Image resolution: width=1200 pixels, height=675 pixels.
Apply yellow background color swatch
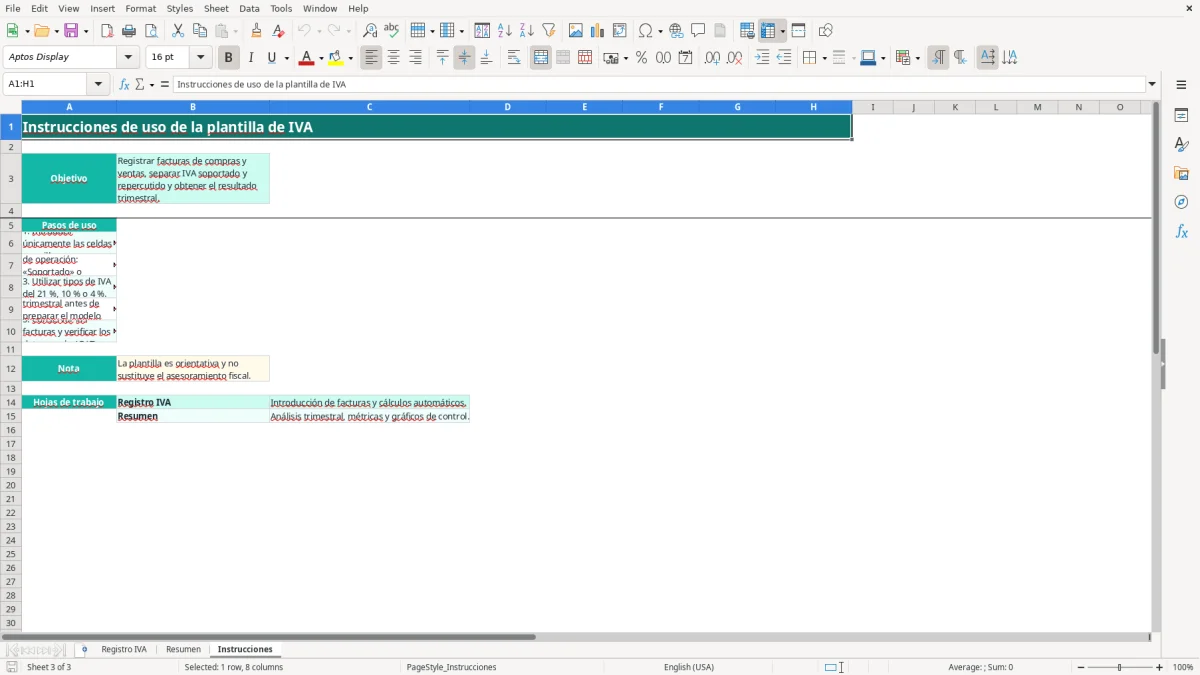coord(336,58)
